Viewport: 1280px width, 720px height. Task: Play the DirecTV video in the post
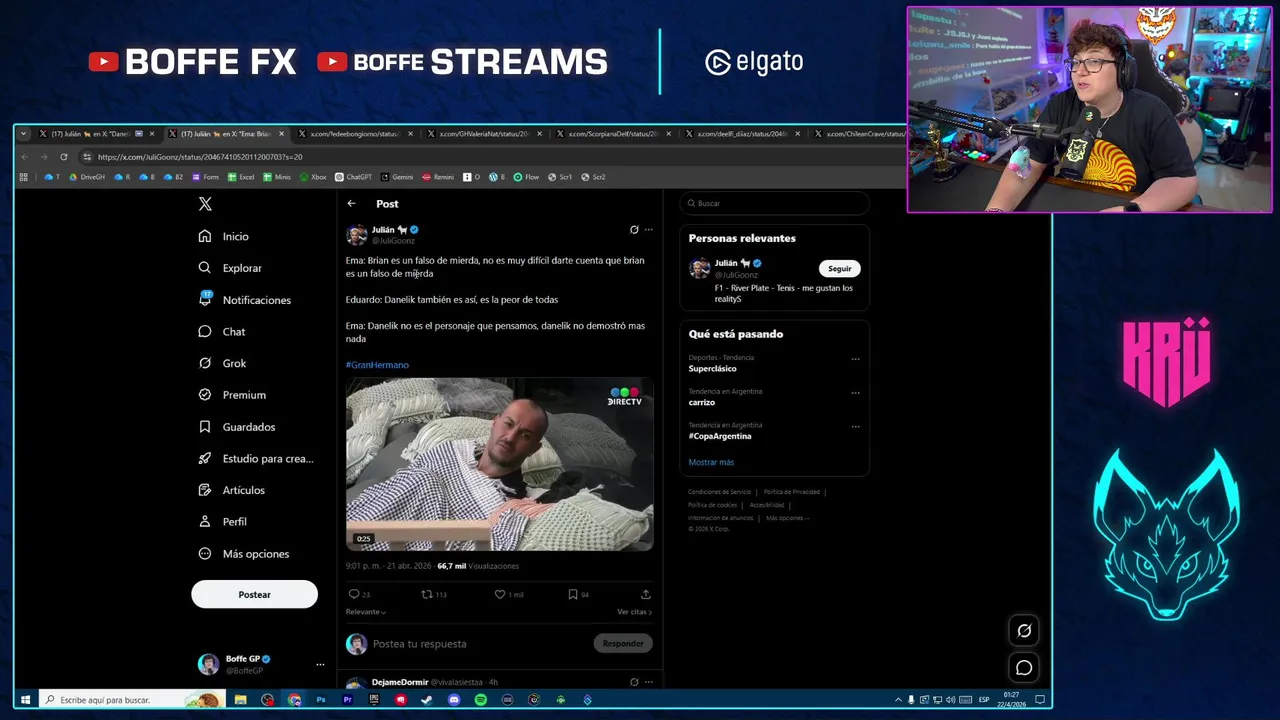[499, 465]
